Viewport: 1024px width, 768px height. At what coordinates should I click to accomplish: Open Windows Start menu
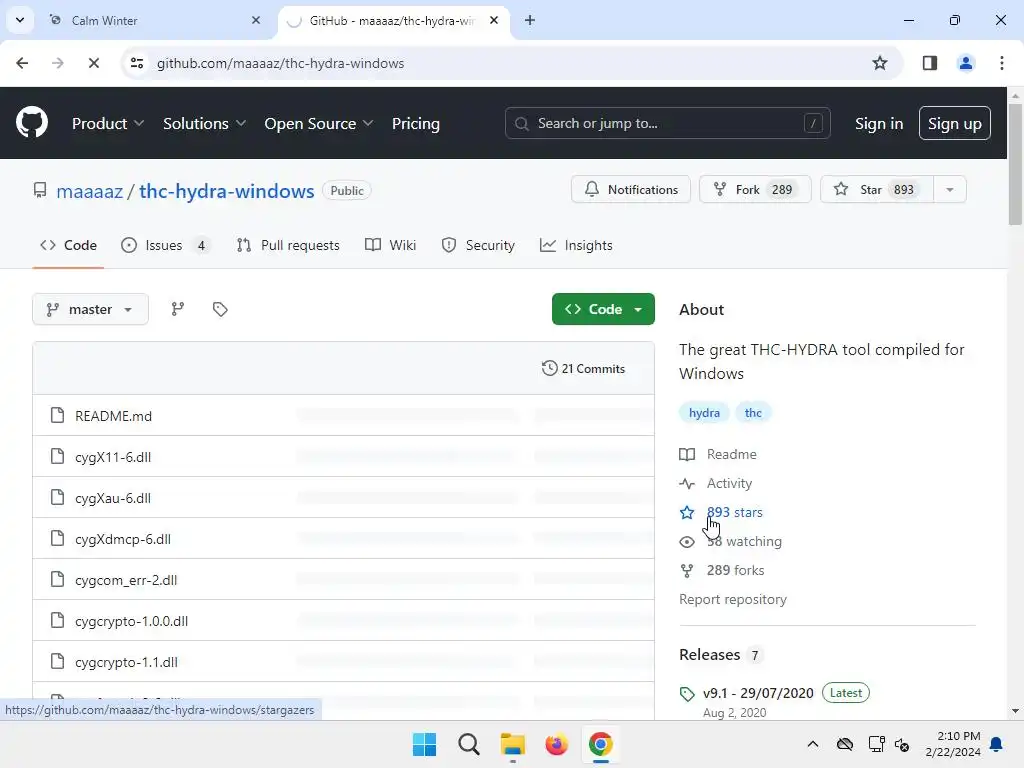click(x=424, y=744)
